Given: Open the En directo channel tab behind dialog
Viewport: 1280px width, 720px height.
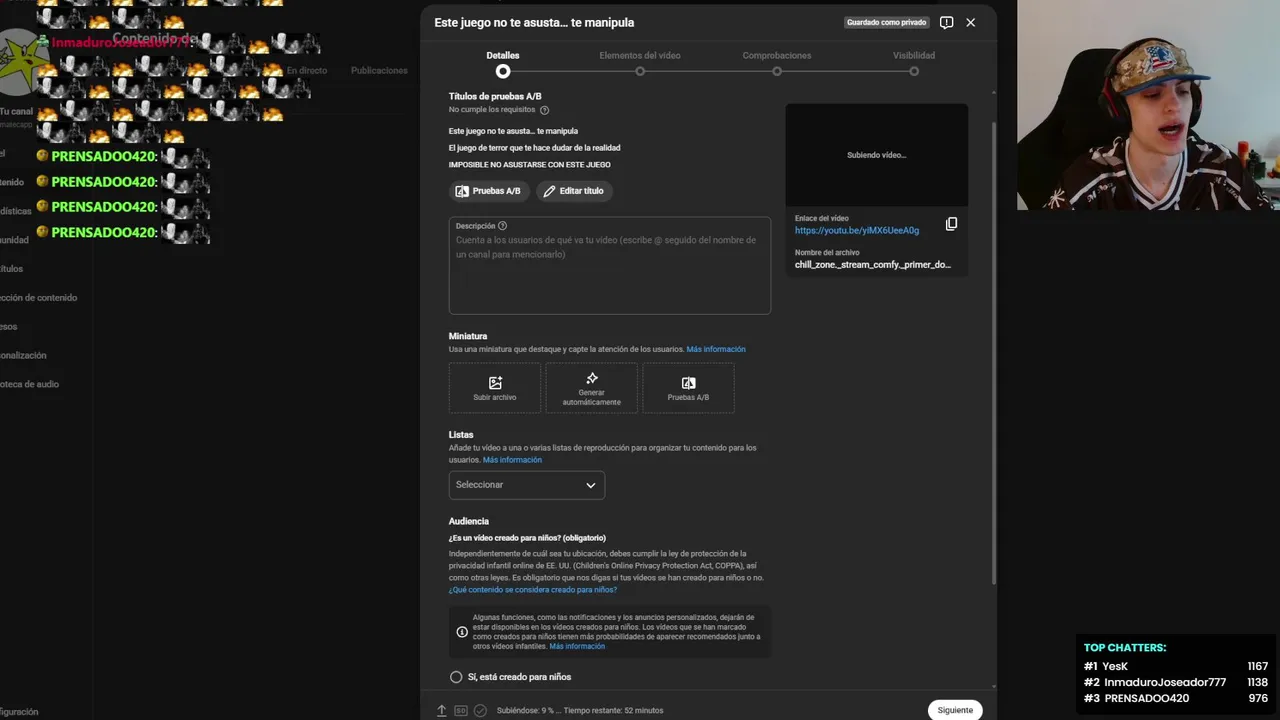Looking at the screenshot, I should tap(307, 71).
